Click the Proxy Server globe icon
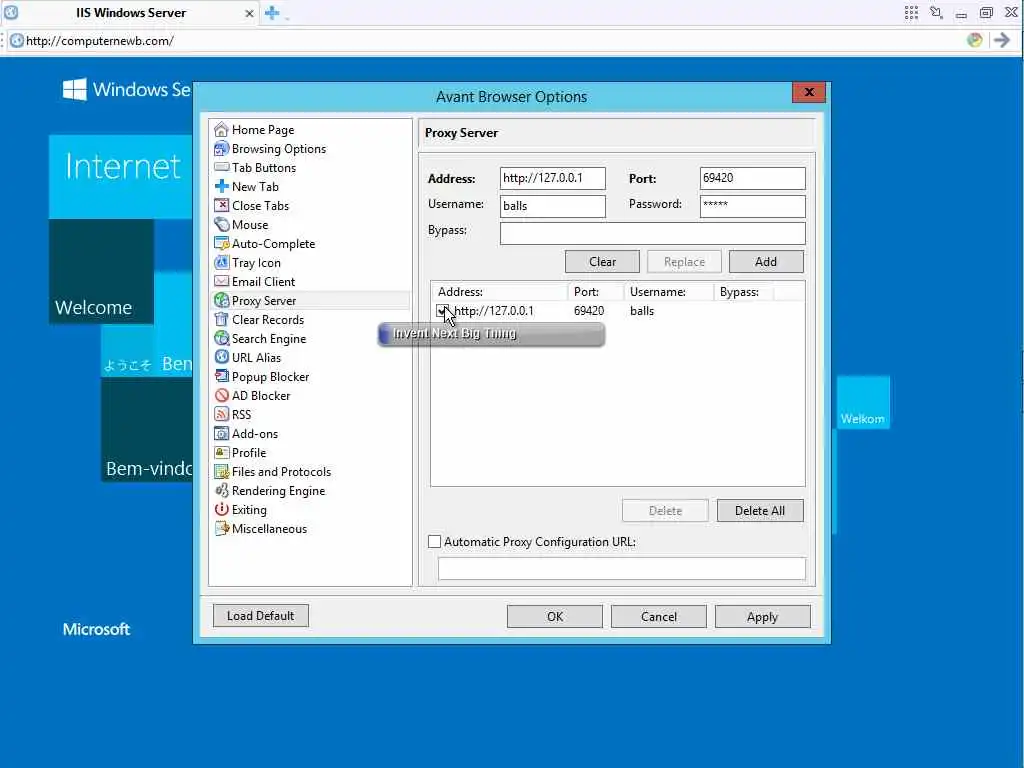Image resolution: width=1024 pixels, height=768 pixels. pos(221,300)
